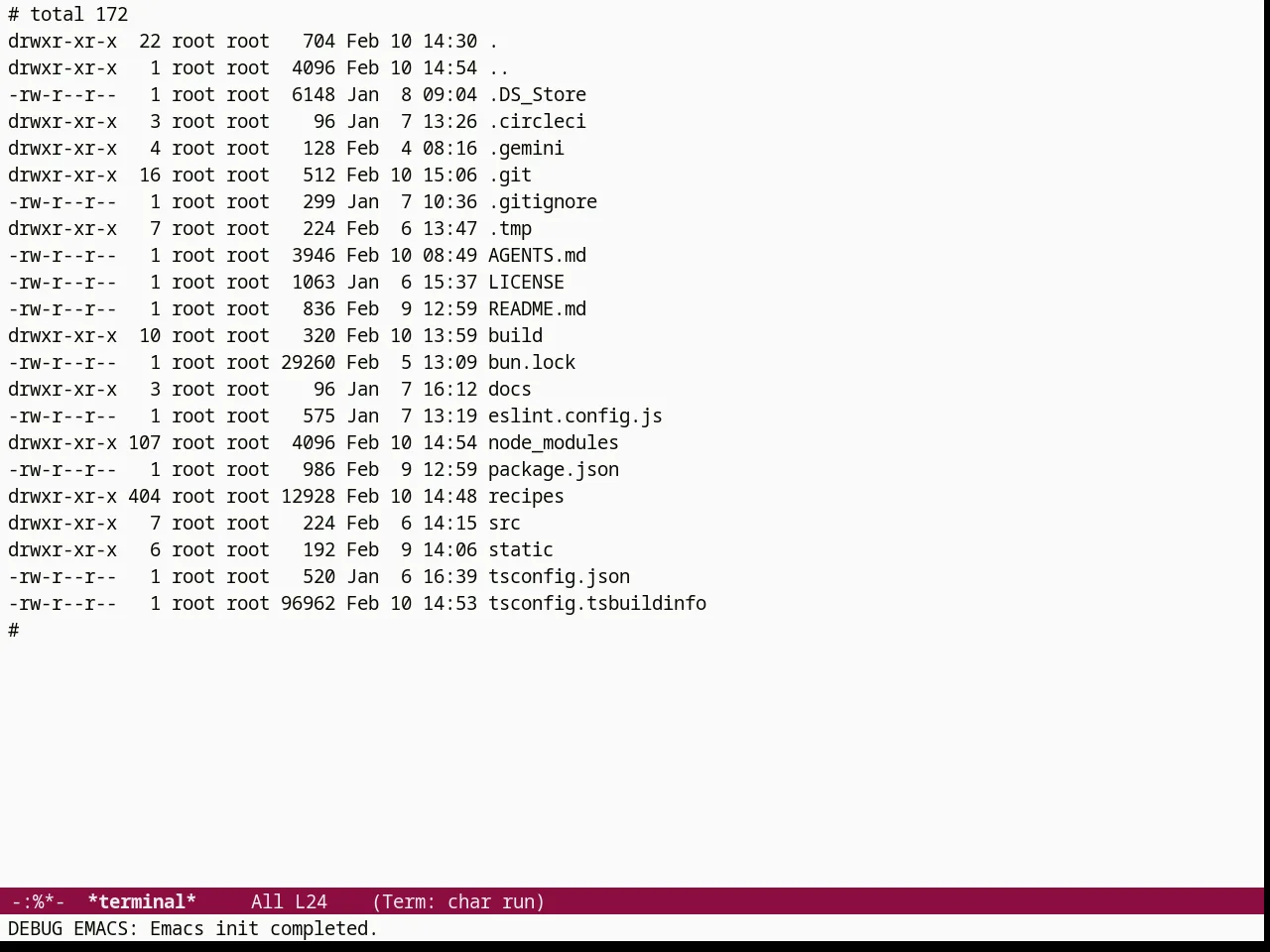This screenshot has width=1270, height=952.
Task: Click the L24 line number indicator
Action: pos(311,901)
